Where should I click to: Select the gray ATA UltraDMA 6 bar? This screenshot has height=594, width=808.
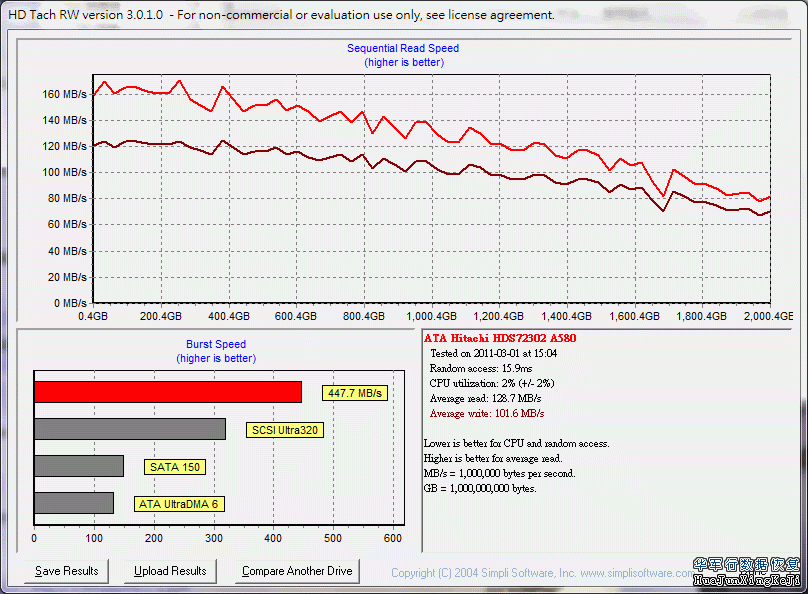pos(74,503)
